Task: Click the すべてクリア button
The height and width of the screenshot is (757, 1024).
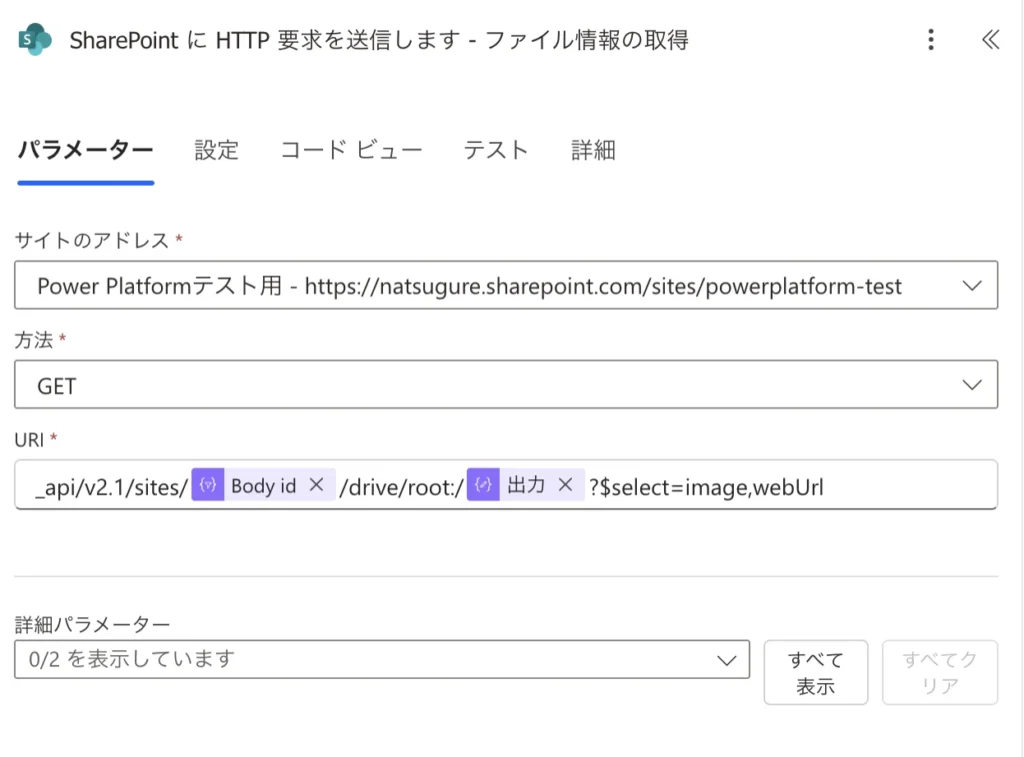Action: [x=940, y=673]
